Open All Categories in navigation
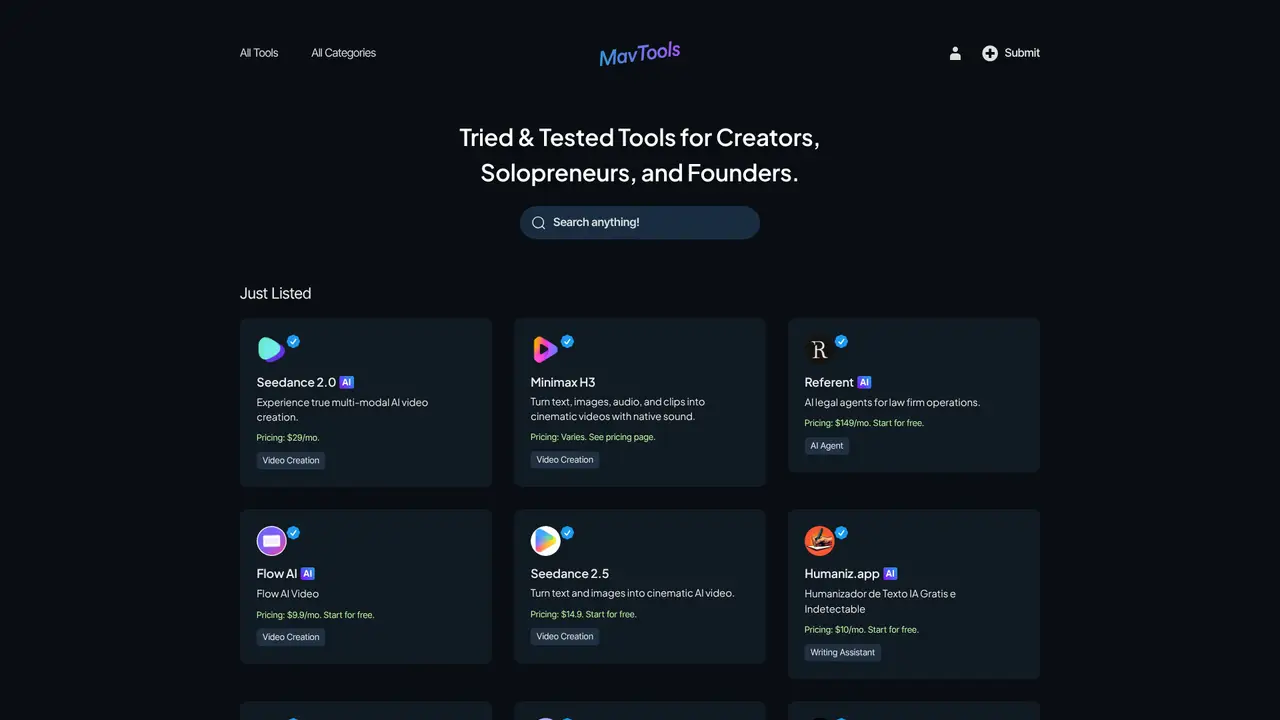The width and height of the screenshot is (1280, 720). pyautogui.click(x=344, y=53)
